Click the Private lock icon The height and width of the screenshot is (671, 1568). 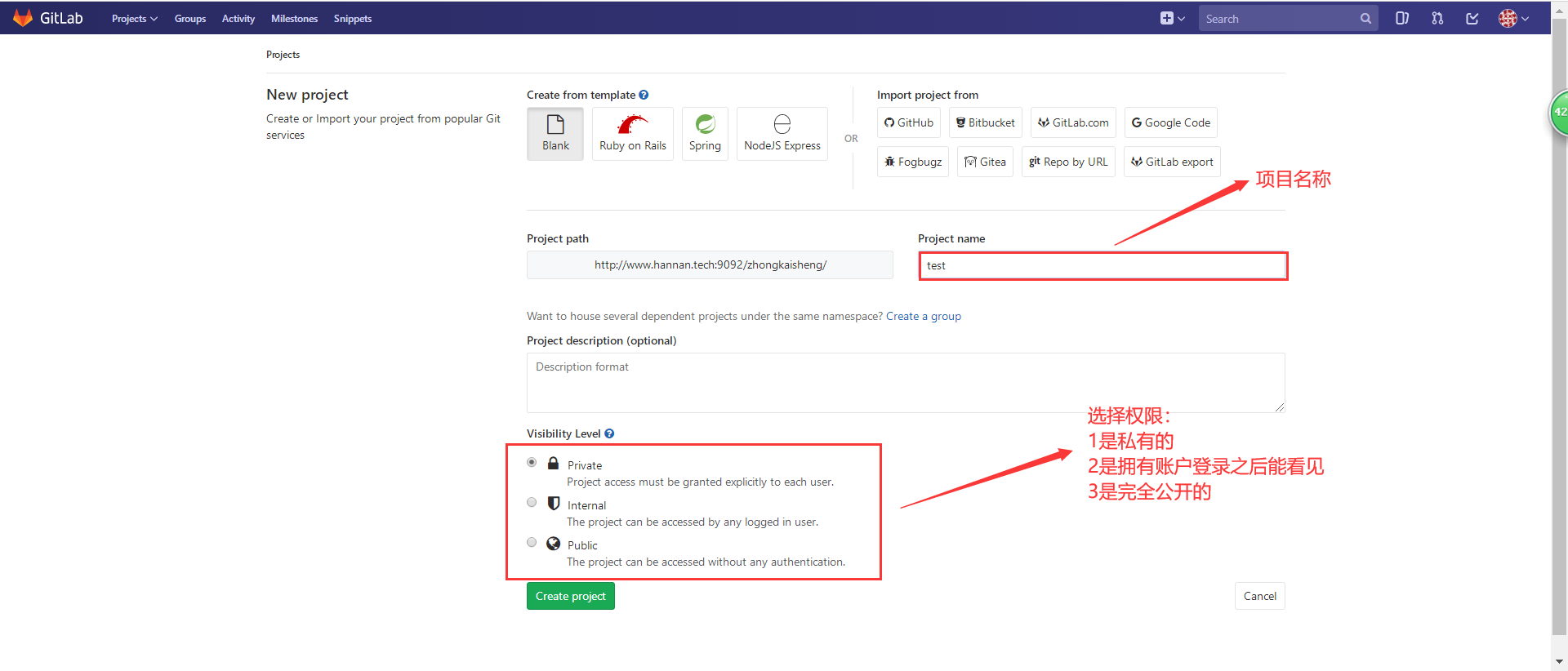[x=553, y=463]
